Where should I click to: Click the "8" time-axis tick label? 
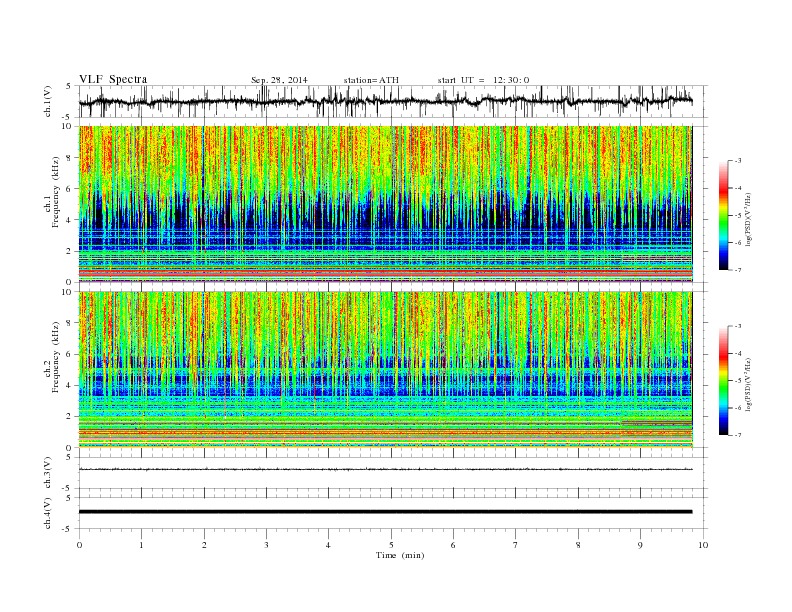pos(578,545)
